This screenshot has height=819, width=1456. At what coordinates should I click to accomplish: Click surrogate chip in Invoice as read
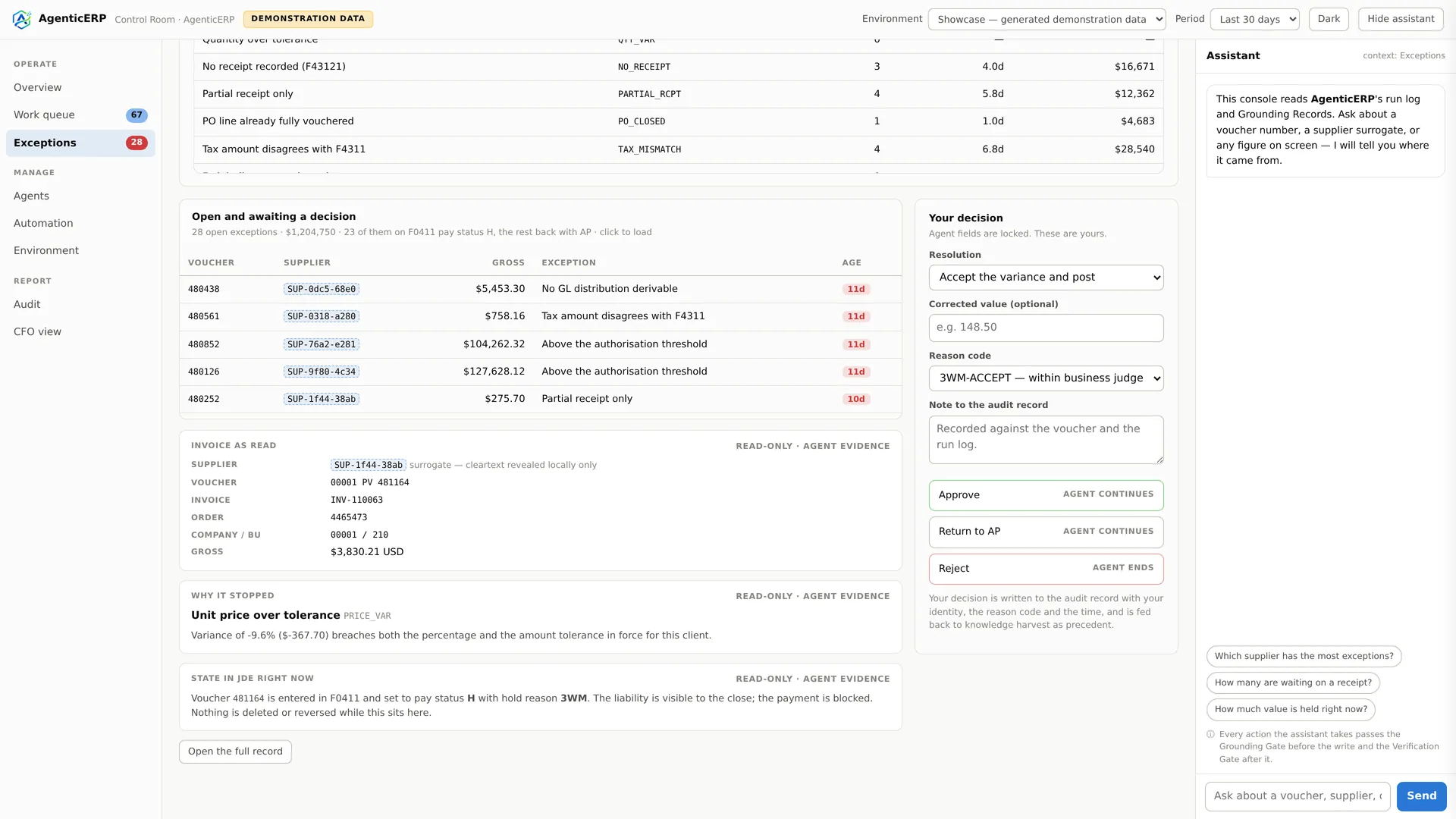click(369, 466)
